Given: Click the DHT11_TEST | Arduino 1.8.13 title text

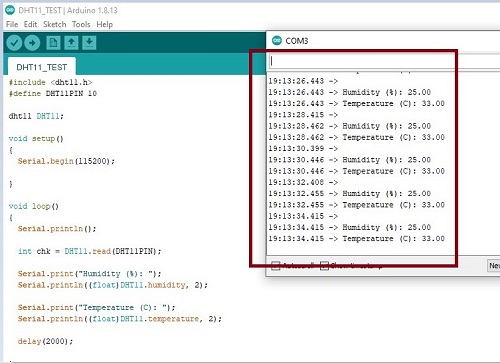Looking at the screenshot, I should point(68,10).
